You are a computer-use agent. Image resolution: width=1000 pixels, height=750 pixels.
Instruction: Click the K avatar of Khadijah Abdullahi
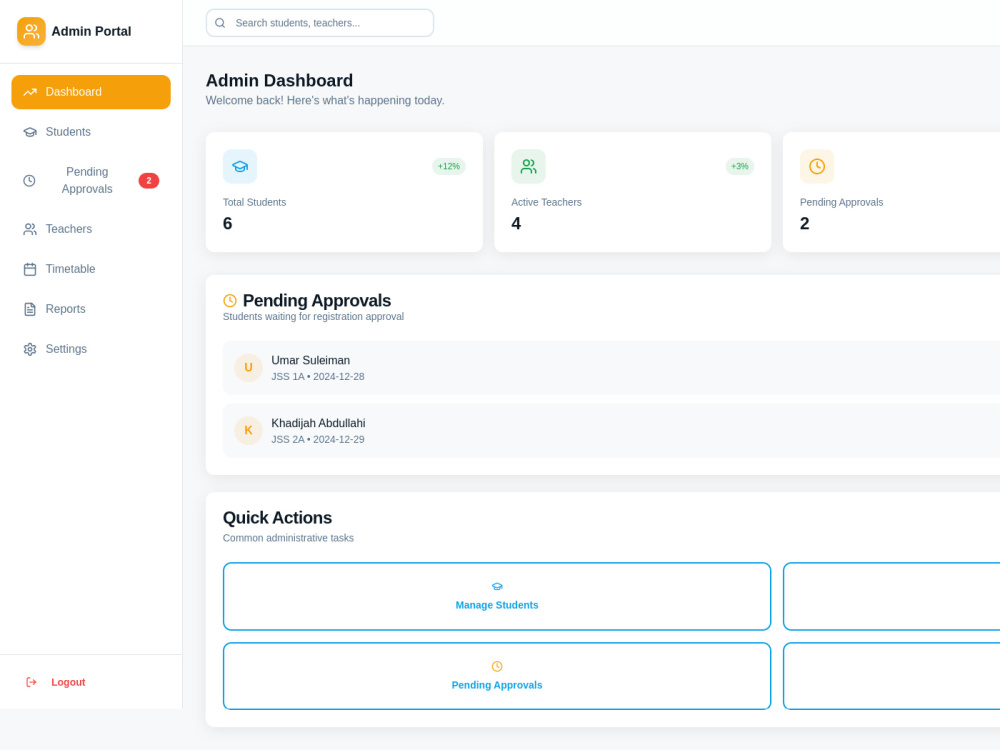coord(249,430)
